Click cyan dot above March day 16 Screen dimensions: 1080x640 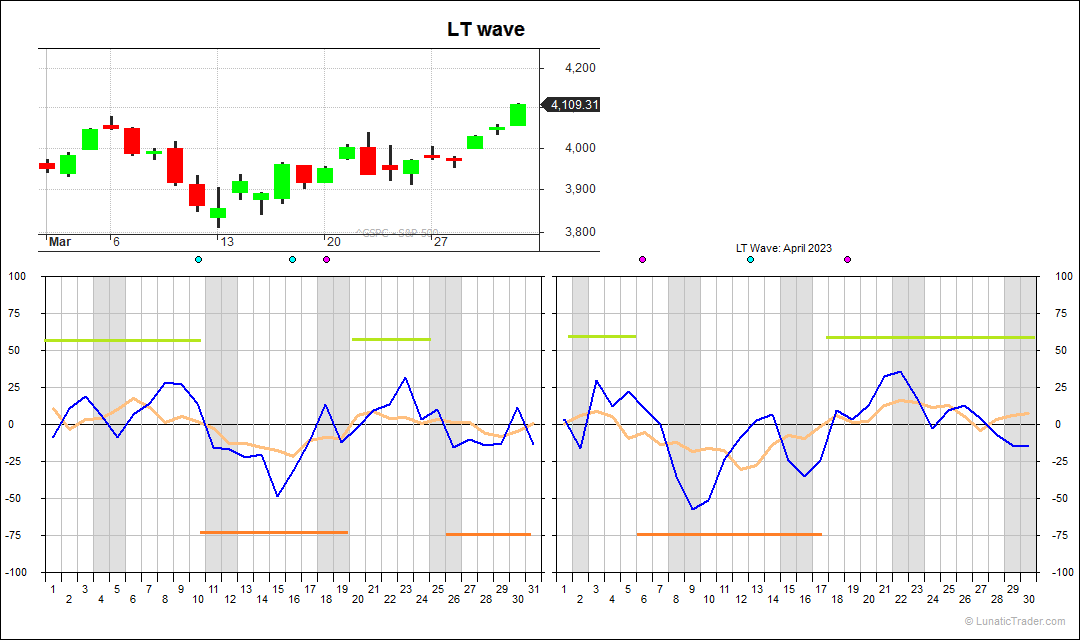(292, 260)
